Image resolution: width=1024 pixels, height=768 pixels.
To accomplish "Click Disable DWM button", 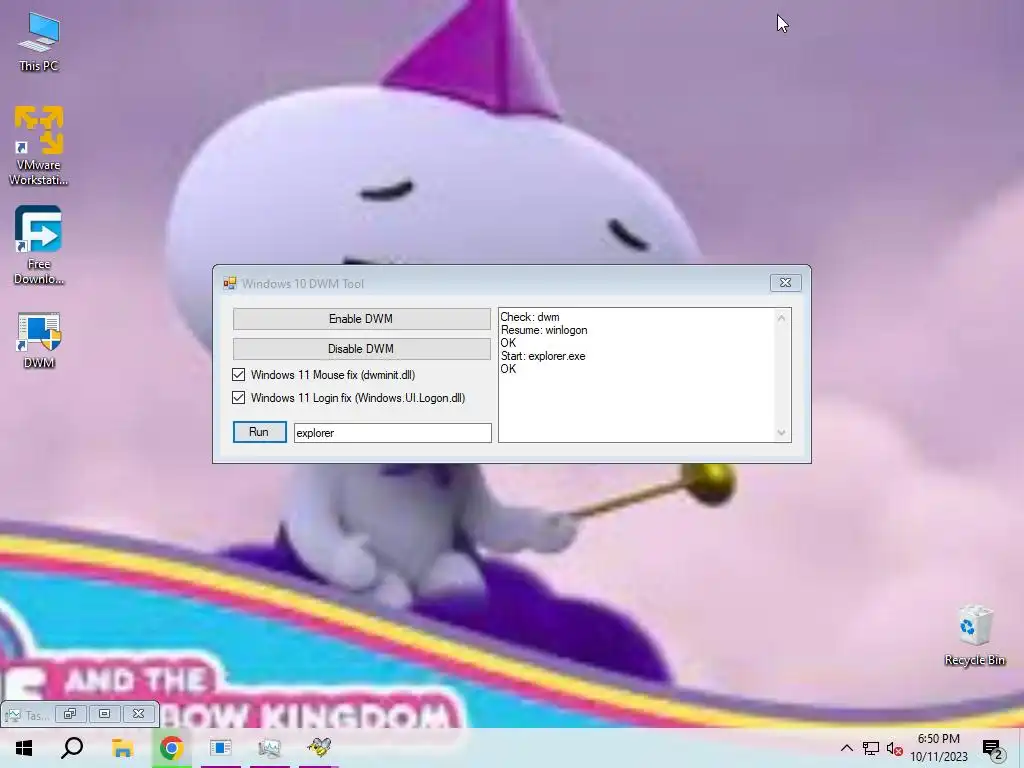I will [x=361, y=349].
